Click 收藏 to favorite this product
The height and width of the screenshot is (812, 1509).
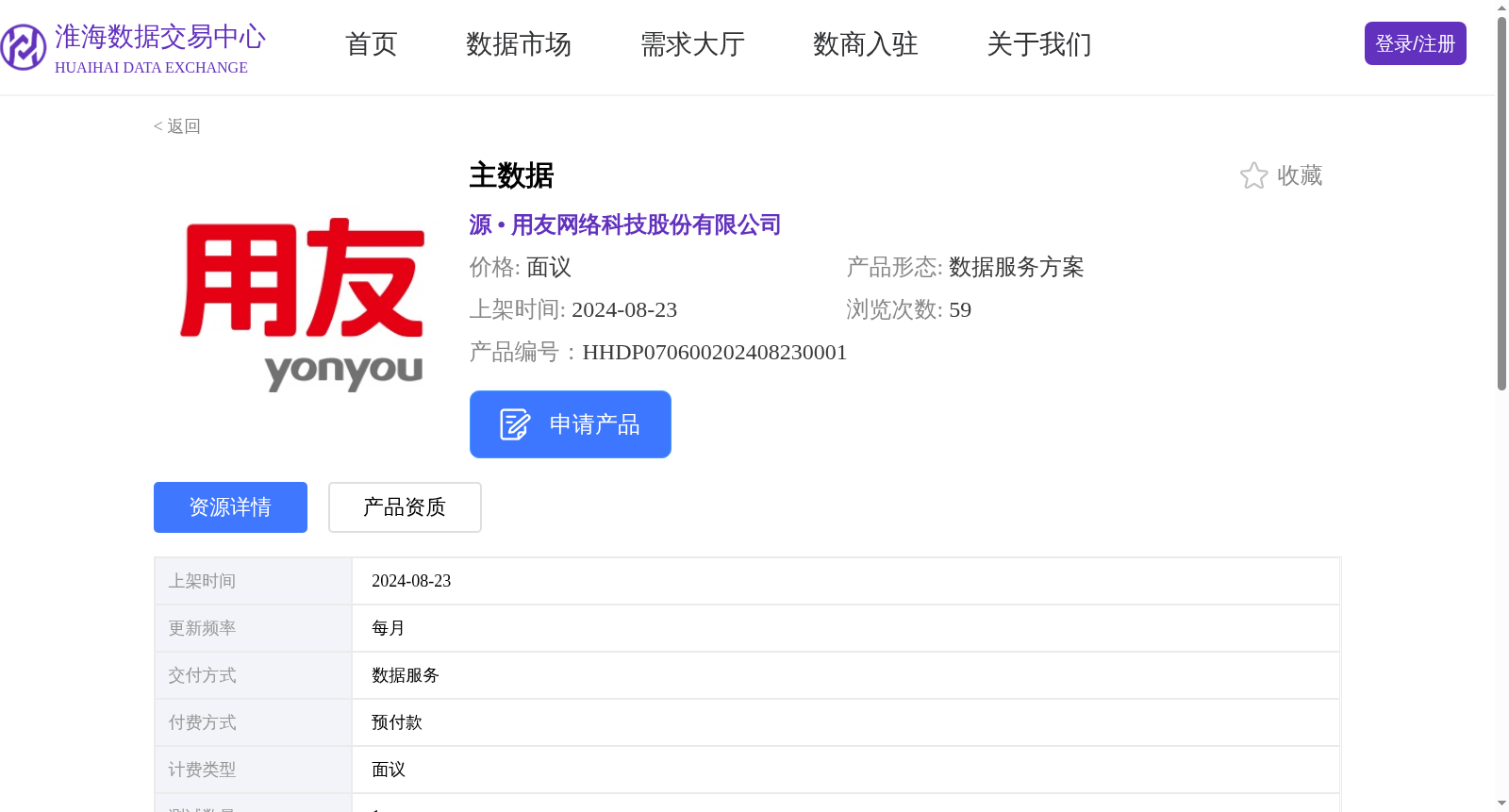point(1300,175)
